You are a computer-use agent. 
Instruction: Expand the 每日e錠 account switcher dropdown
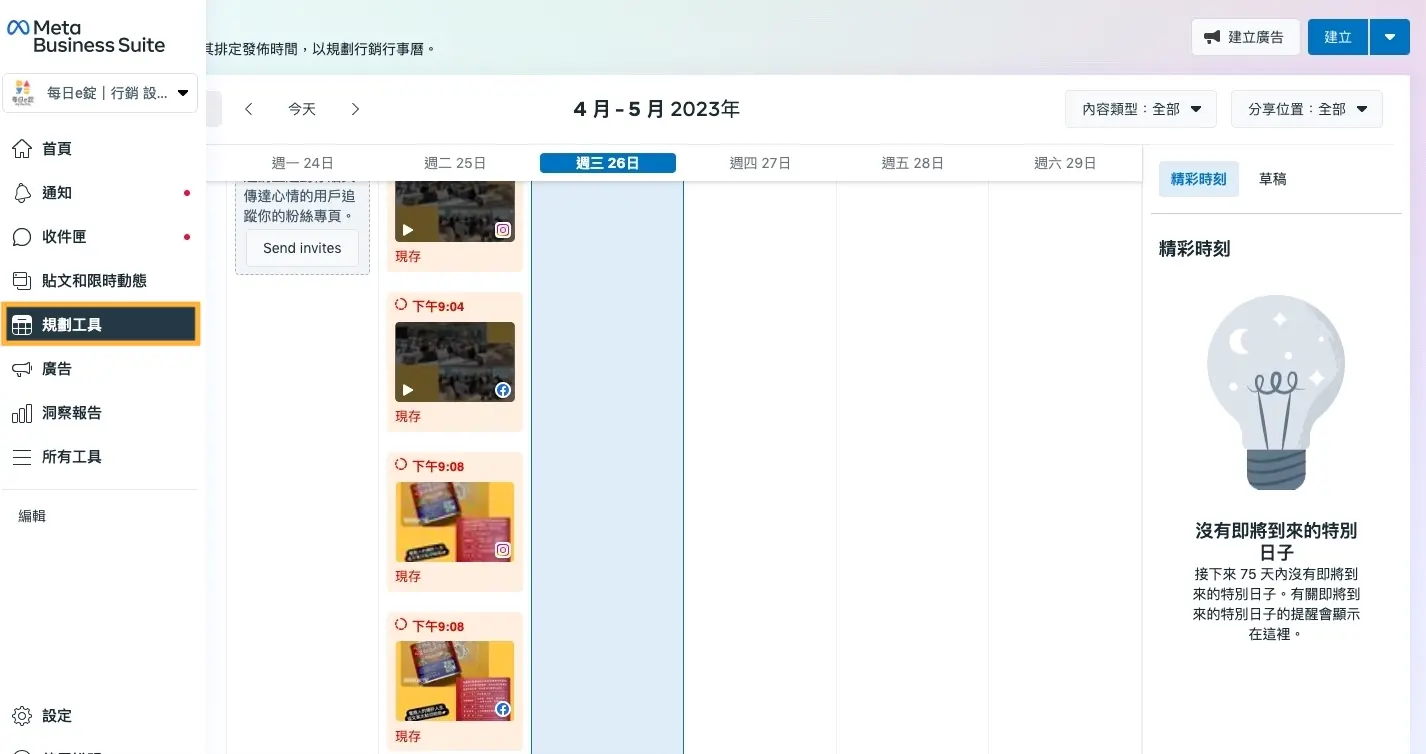click(x=183, y=93)
